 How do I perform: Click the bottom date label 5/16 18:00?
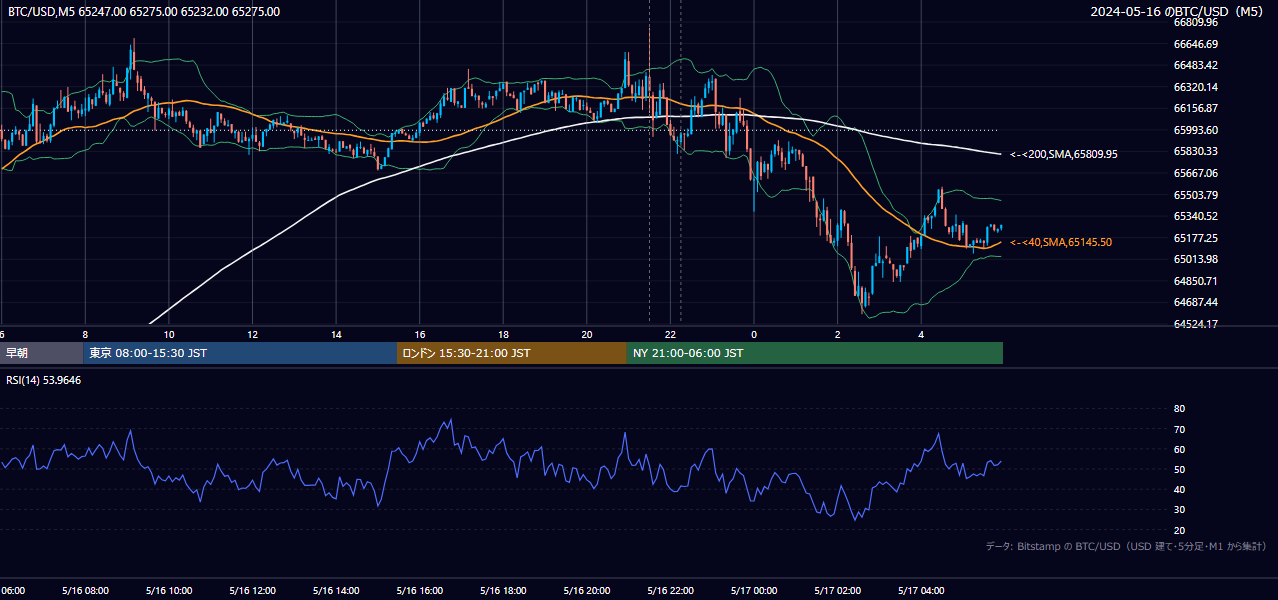(503, 591)
